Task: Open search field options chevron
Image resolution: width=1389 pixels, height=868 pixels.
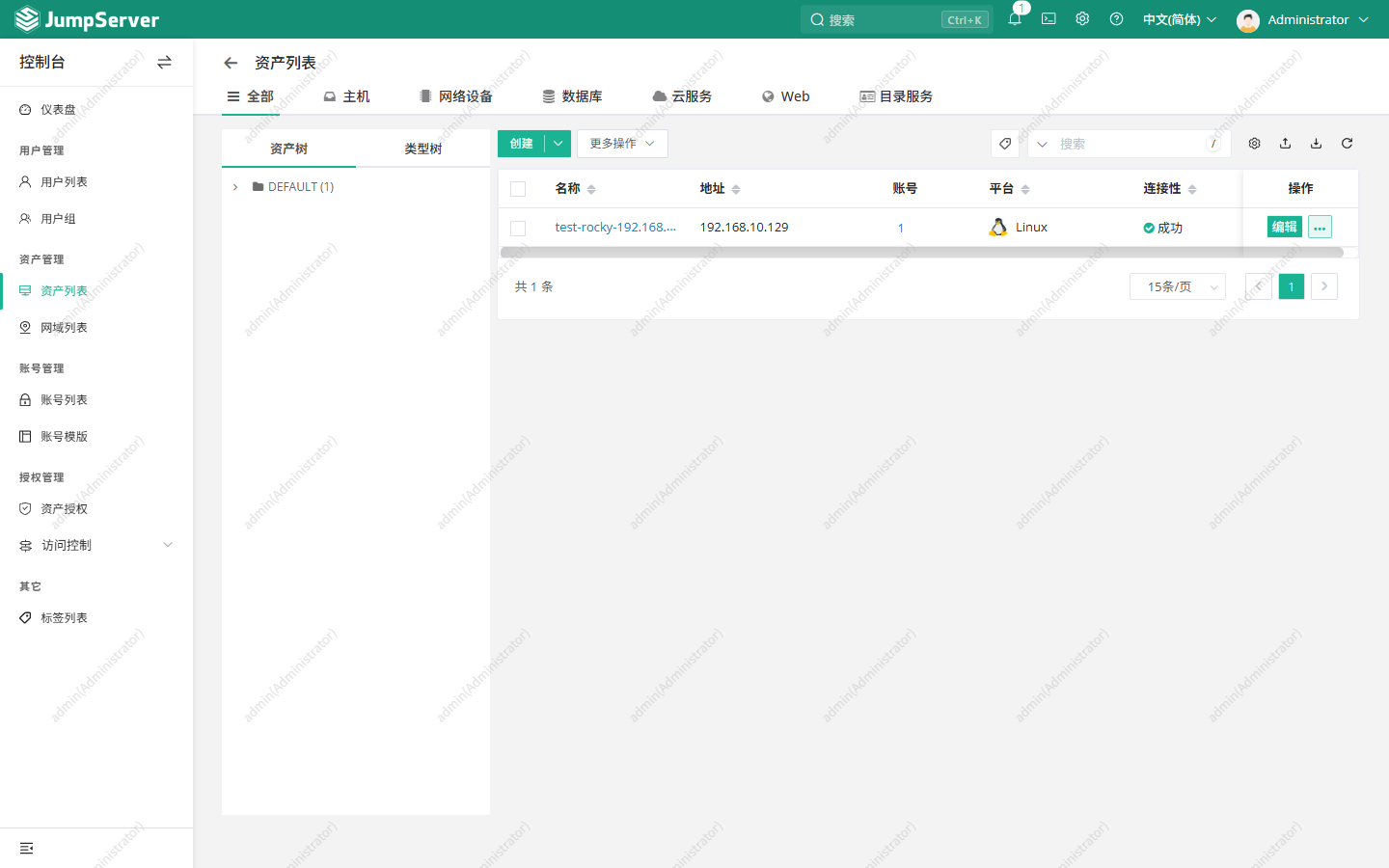Action: coord(1042,144)
